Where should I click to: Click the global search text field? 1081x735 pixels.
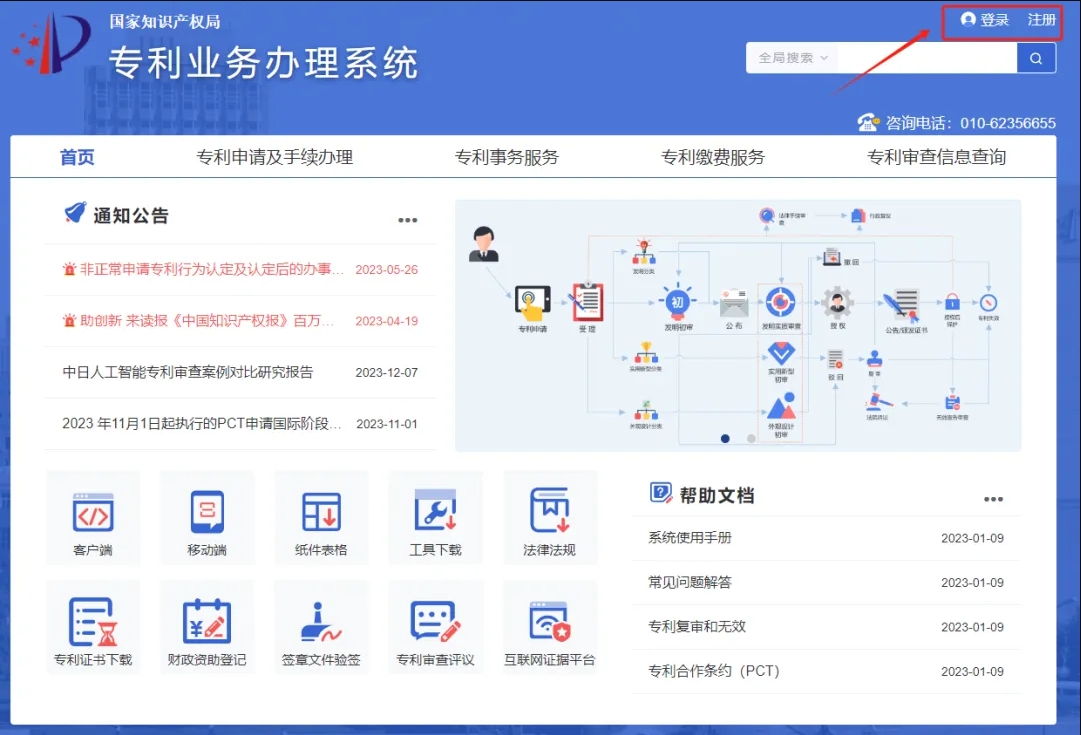[926, 58]
